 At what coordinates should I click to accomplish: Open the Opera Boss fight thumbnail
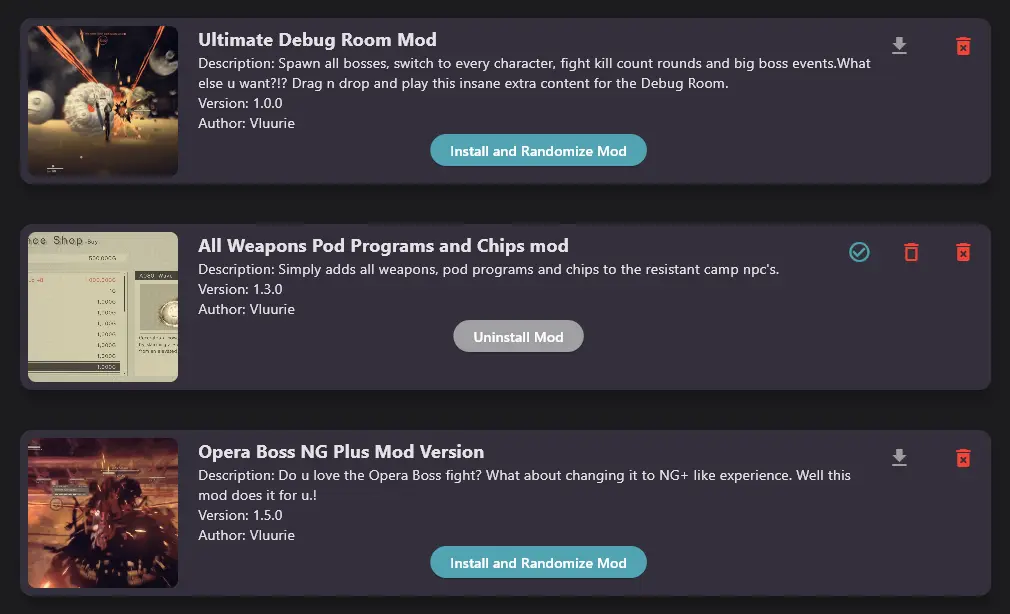(x=103, y=513)
